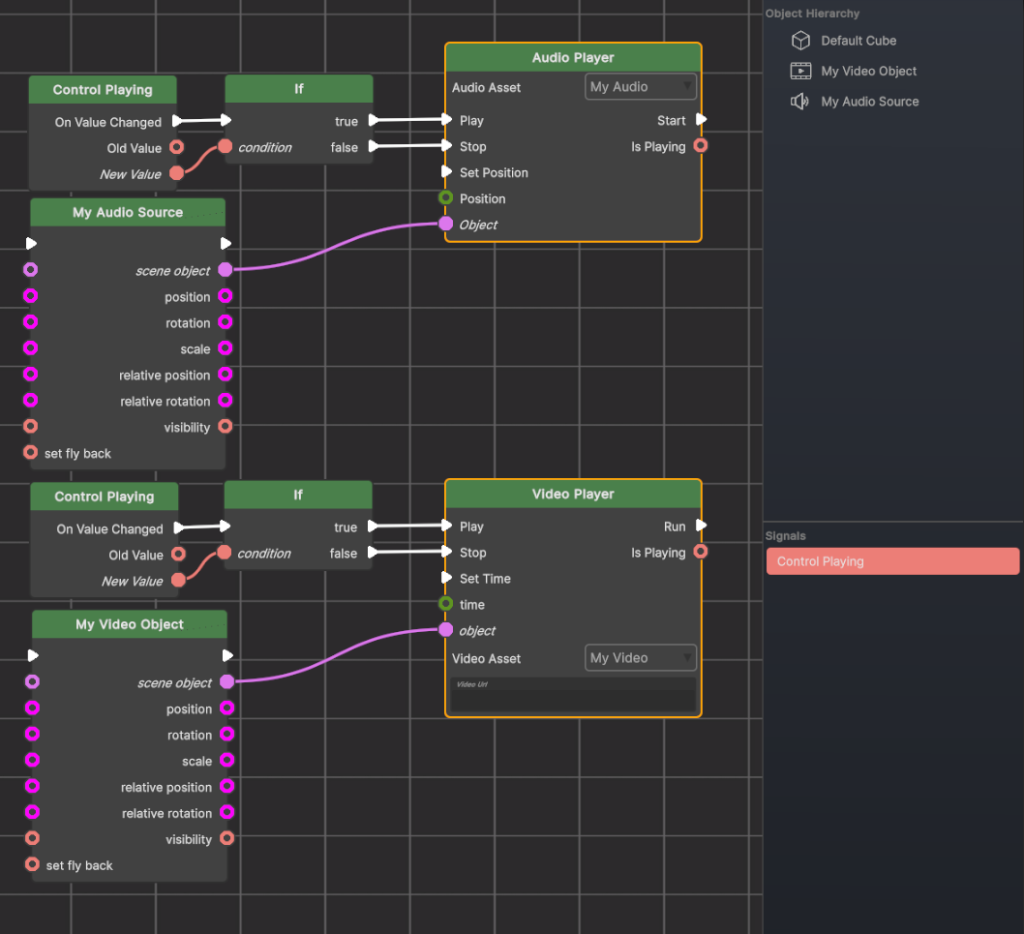Click the Video Player object input port
1024x934 pixels.
(446, 630)
